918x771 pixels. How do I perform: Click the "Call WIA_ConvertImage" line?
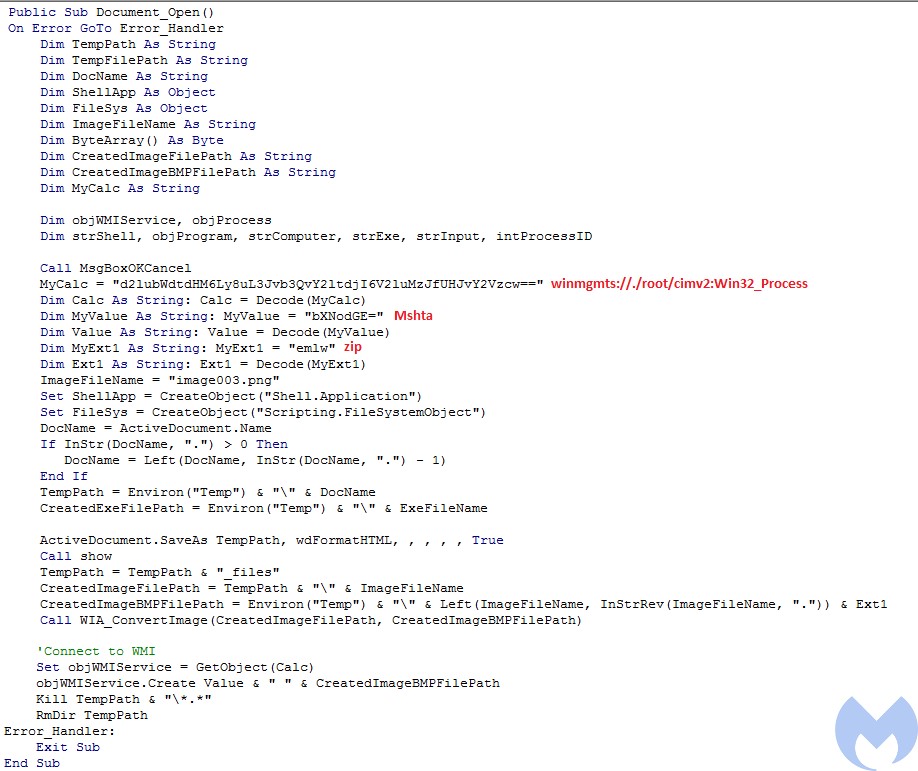(x=311, y=620)
